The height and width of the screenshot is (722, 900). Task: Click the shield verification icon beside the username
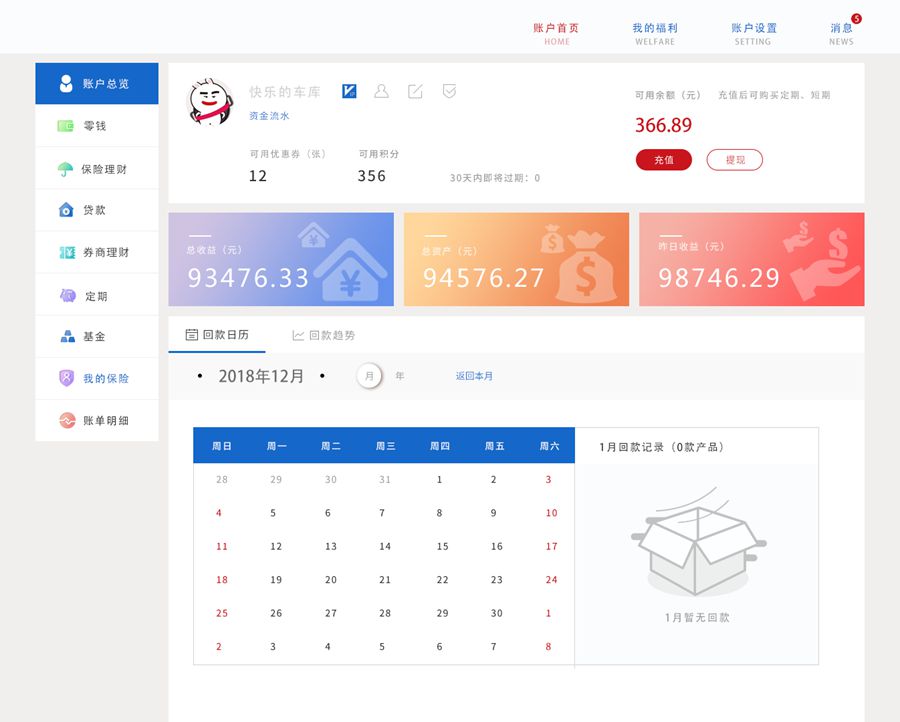point(449,91)
